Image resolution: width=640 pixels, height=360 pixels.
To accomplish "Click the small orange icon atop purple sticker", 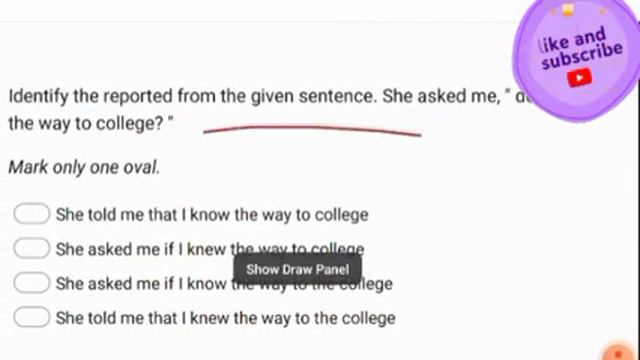I will point(569,9).
